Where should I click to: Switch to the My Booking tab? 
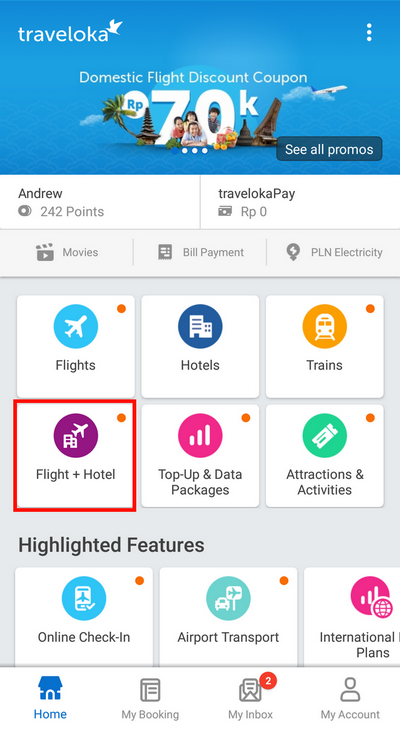click(x=150, y=698)
